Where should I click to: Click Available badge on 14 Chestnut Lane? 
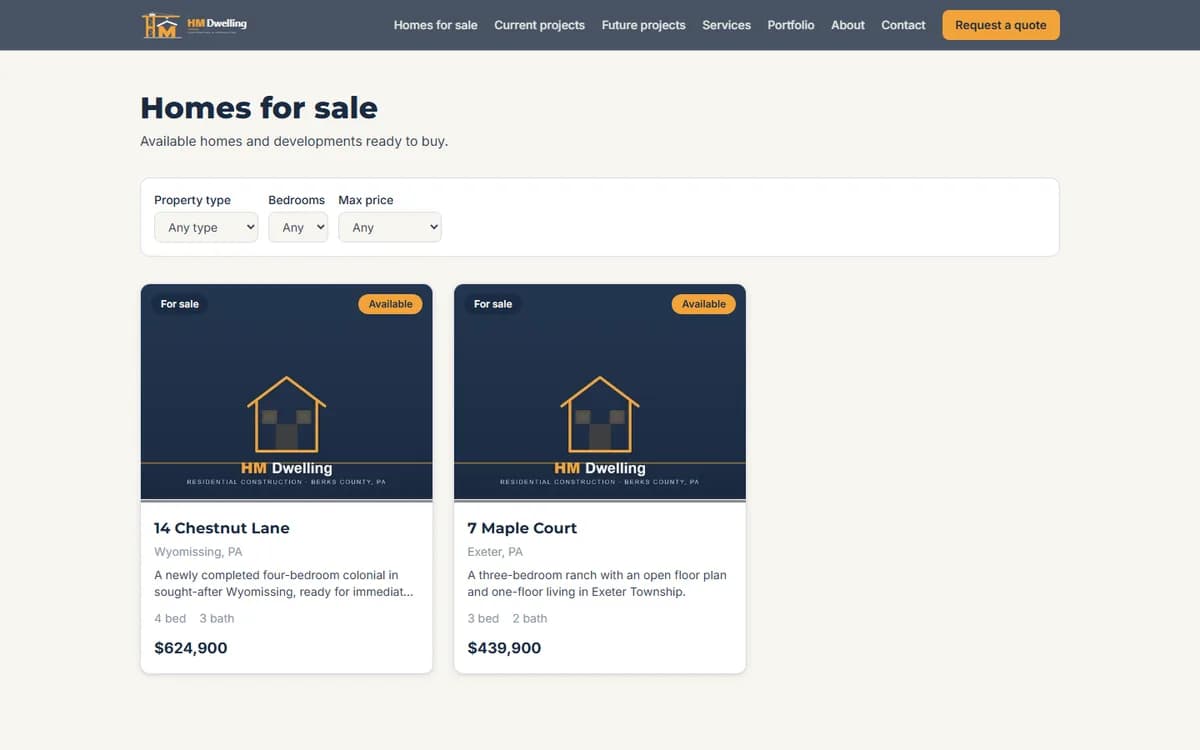pyautogui.click(x=390, y=304)
